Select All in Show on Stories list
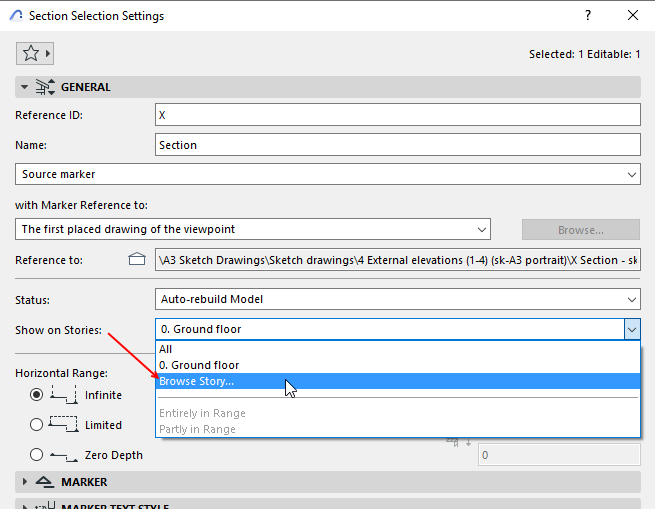The image size is (655, 509). [x=166, y=349]
